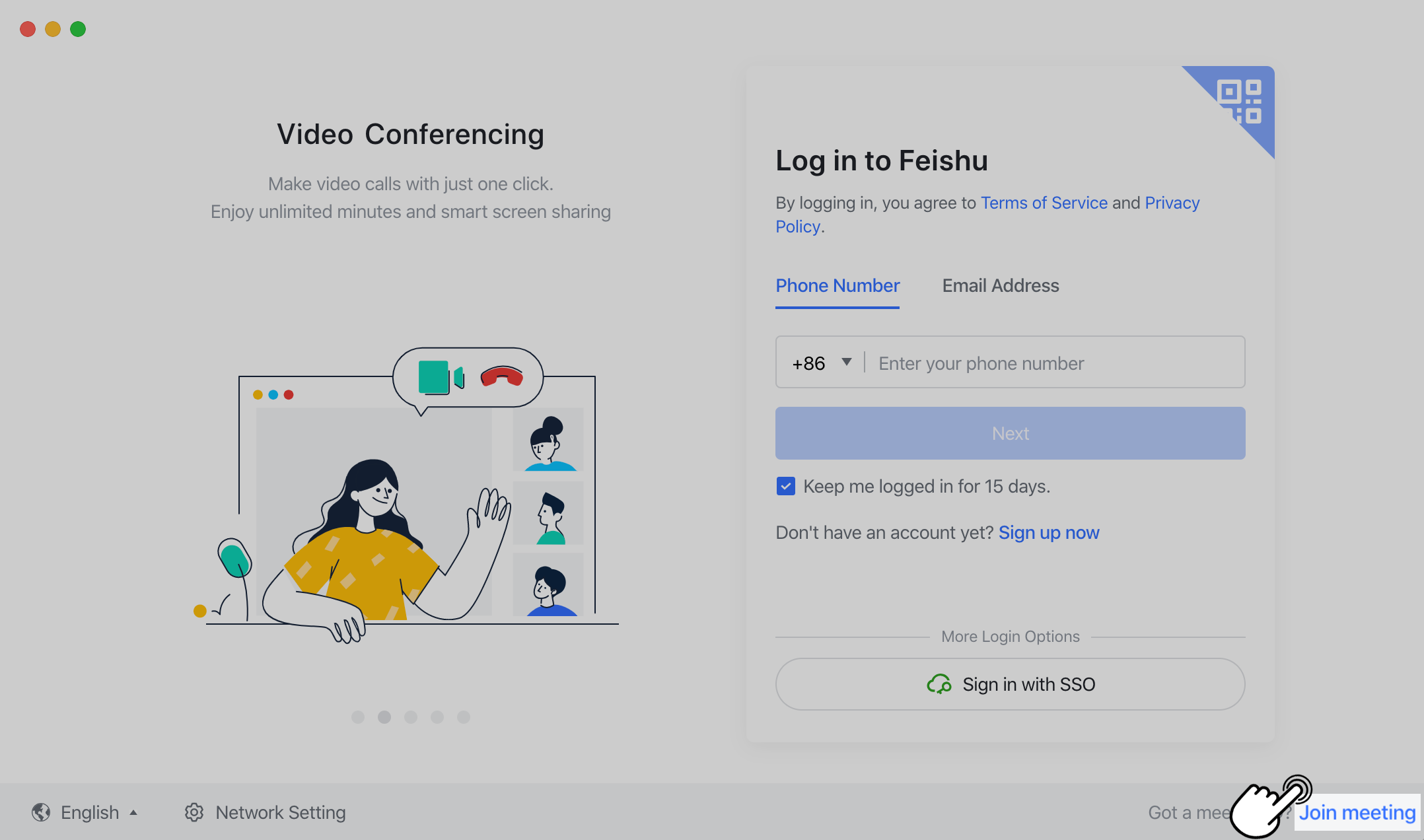Click the Join meeting link

tap(1357, 812)
